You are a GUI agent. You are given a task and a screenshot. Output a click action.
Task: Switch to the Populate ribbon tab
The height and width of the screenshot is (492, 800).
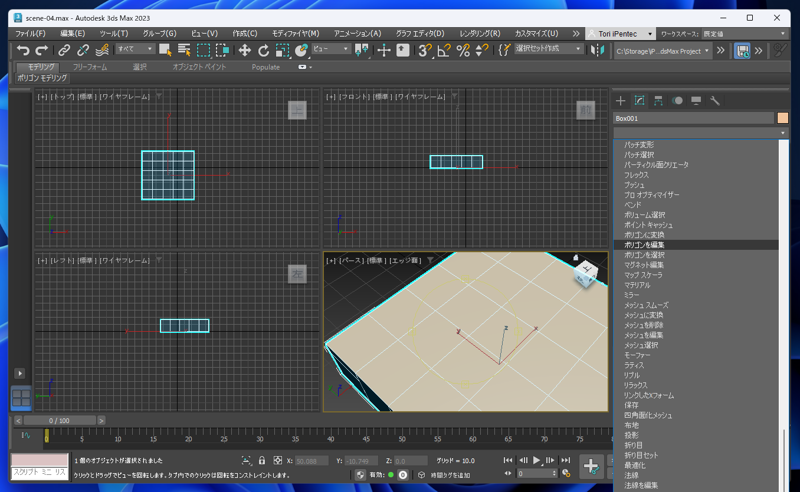[x=265, y=67]
